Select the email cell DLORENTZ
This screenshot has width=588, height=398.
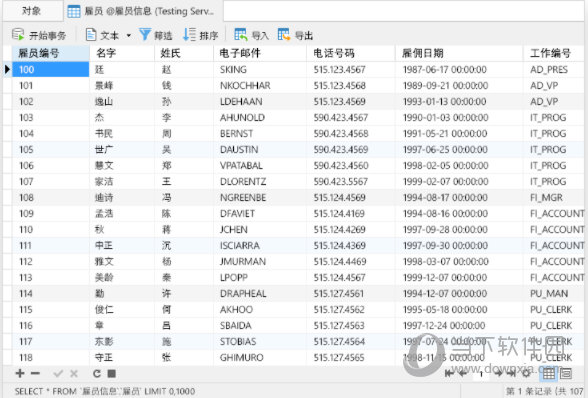260,182
